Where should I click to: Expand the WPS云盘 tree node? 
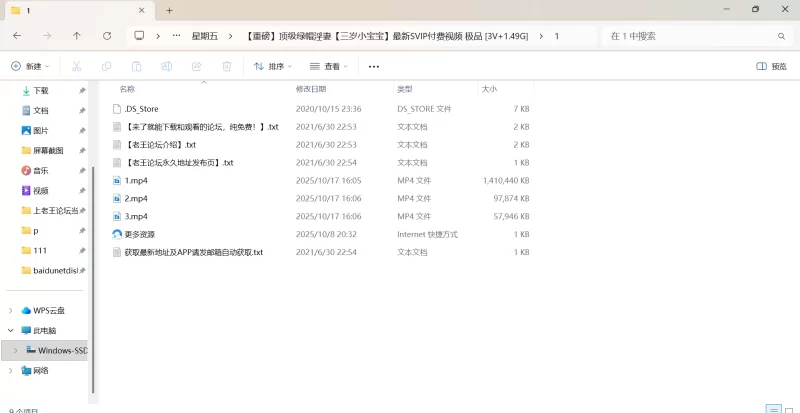(x=11, y=310)
